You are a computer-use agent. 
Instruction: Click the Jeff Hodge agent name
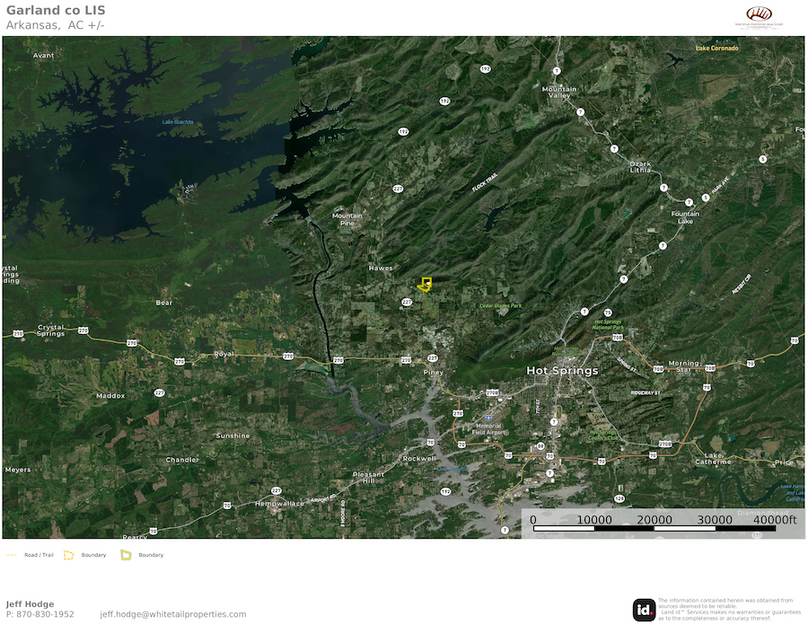click(x=30, y=604)
